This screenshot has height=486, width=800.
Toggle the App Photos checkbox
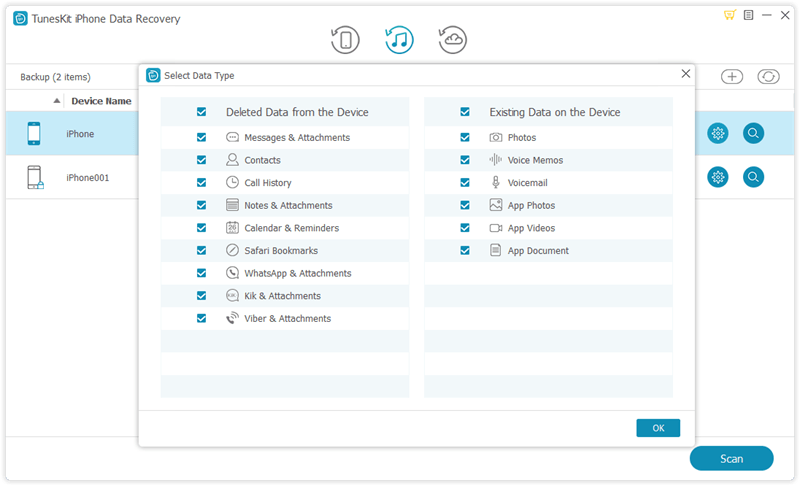tap(465, 205)
